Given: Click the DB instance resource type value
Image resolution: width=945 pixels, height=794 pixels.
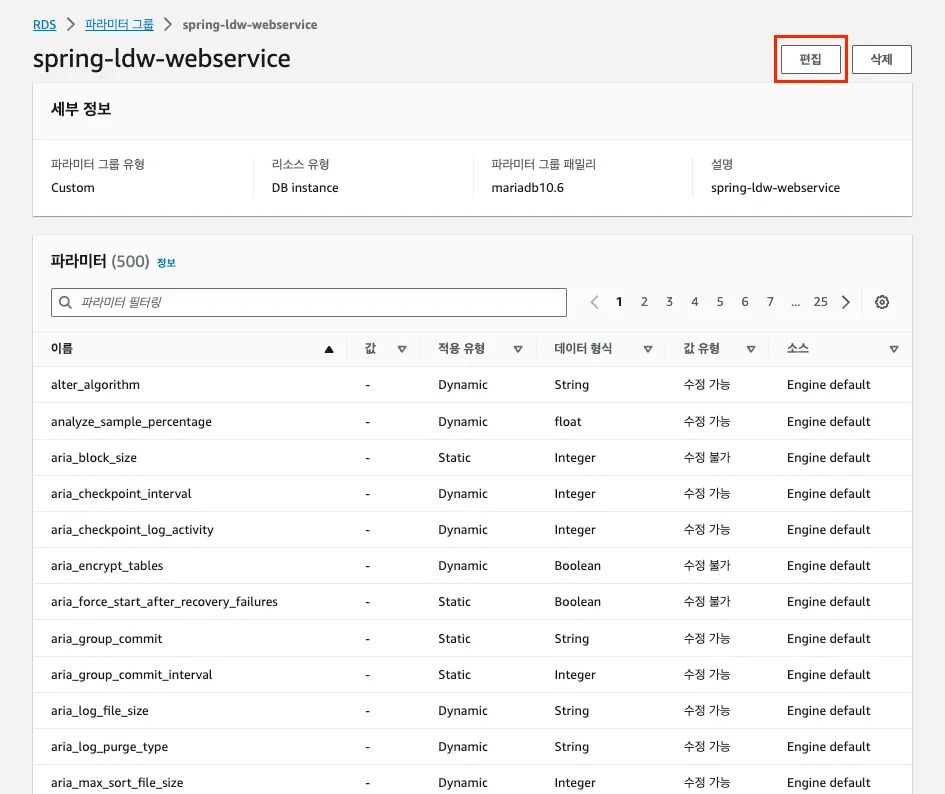Looking at the screenshot, I should (x=305, y=187).
